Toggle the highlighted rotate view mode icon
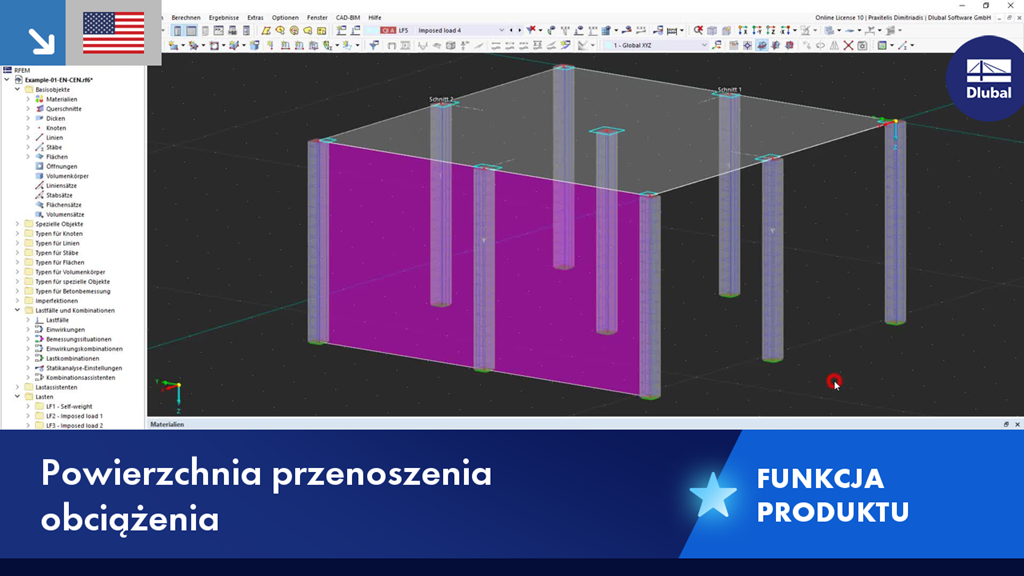1024x576 pixels. coord(761,45)
